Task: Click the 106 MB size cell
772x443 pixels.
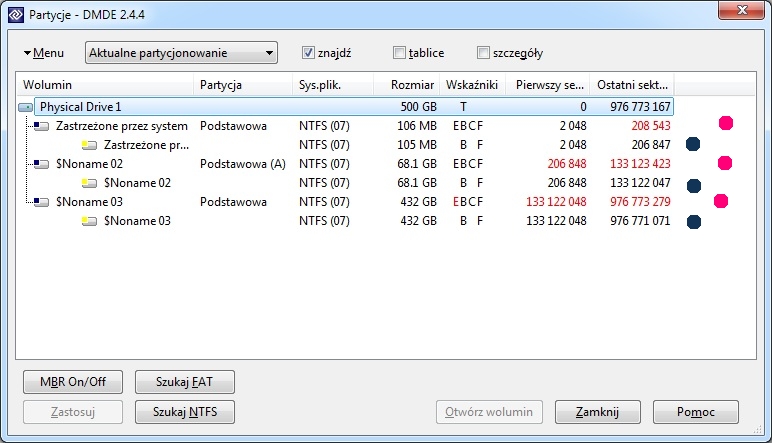Action: [x=417, y=126]
